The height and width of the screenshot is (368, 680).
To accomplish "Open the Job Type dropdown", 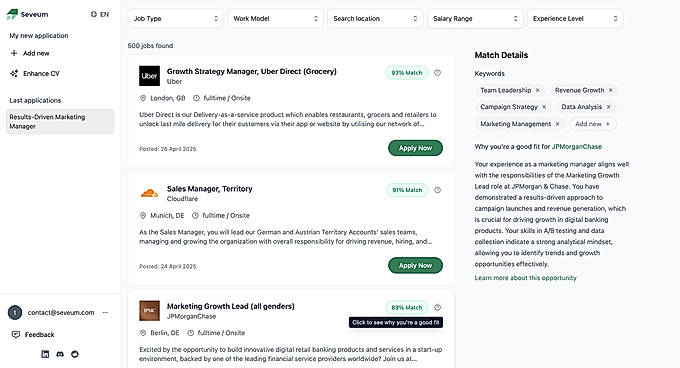I will pos(176,19).
